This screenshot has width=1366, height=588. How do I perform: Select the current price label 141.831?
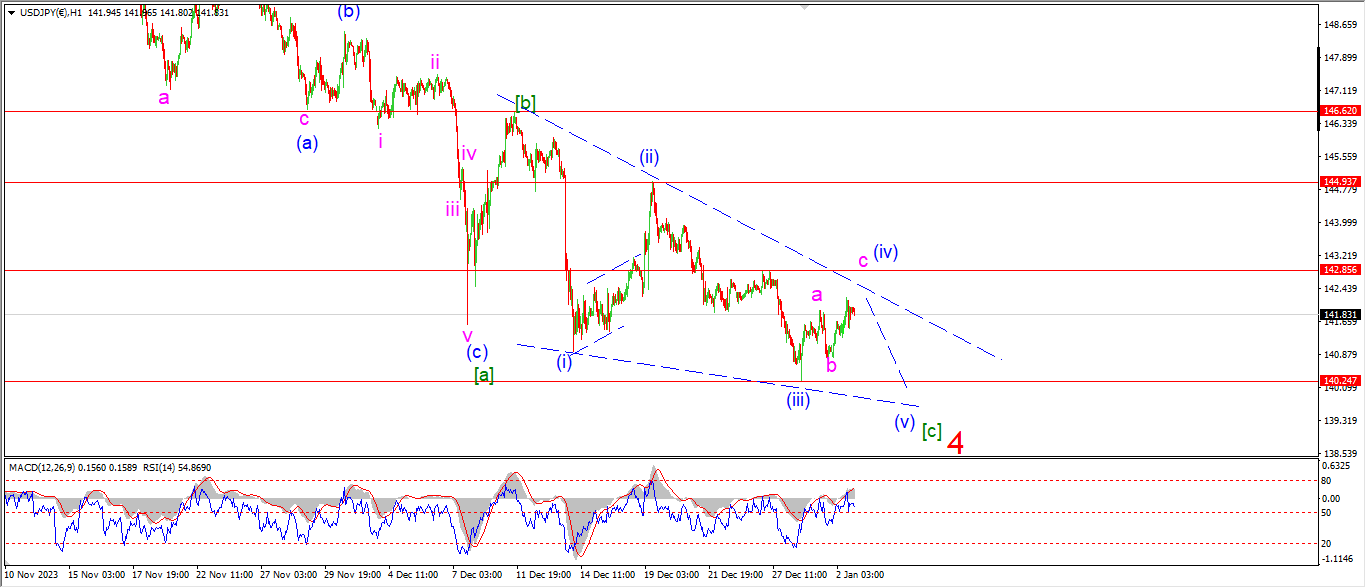(x=1339, y=314)
